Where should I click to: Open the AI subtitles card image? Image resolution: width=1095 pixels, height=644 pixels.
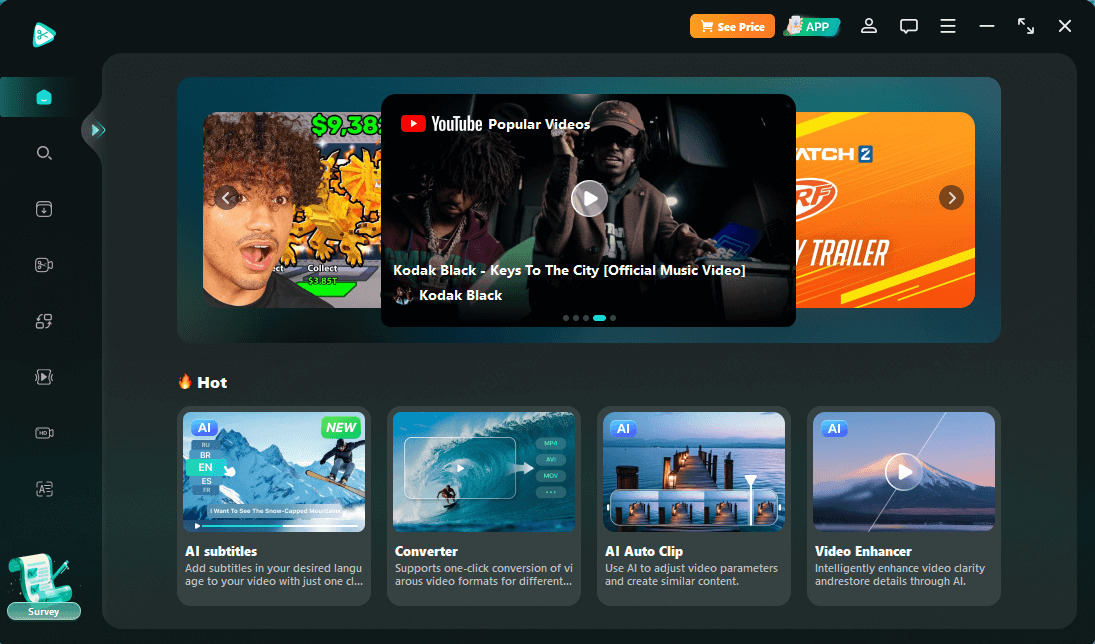click(274, 471)
